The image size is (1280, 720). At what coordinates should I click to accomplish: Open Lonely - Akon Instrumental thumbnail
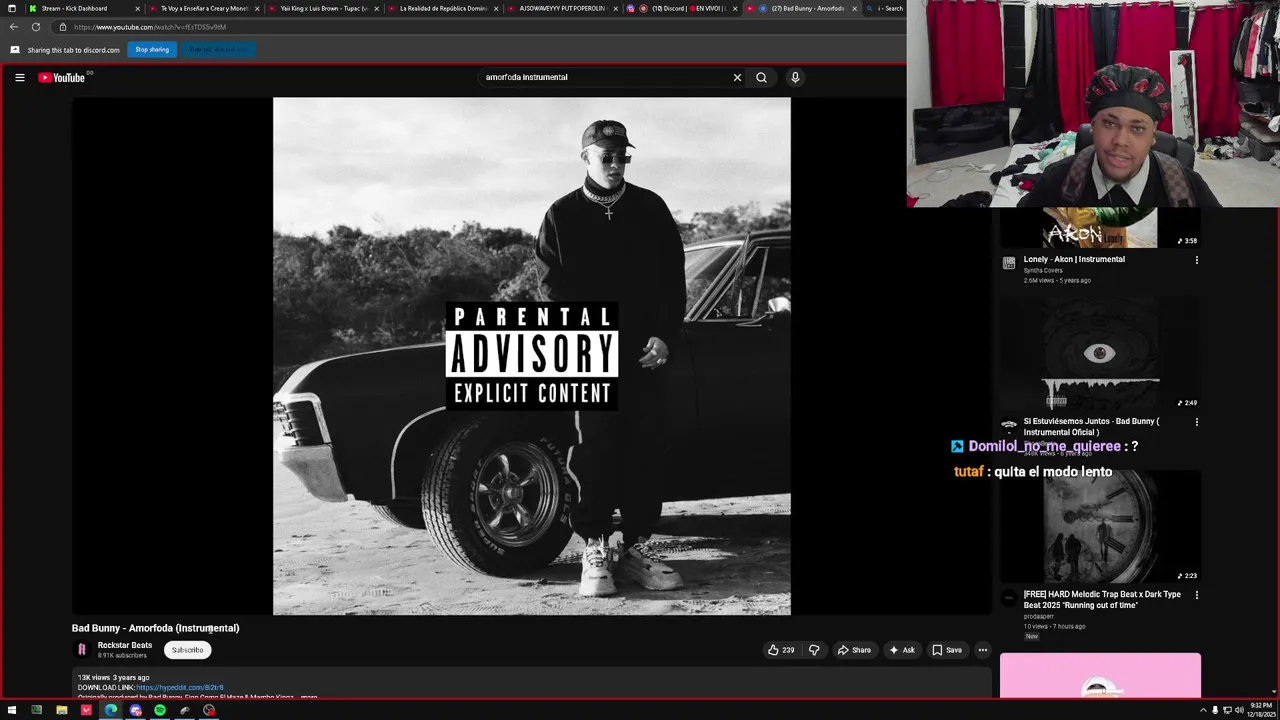tap(1100, 228)
